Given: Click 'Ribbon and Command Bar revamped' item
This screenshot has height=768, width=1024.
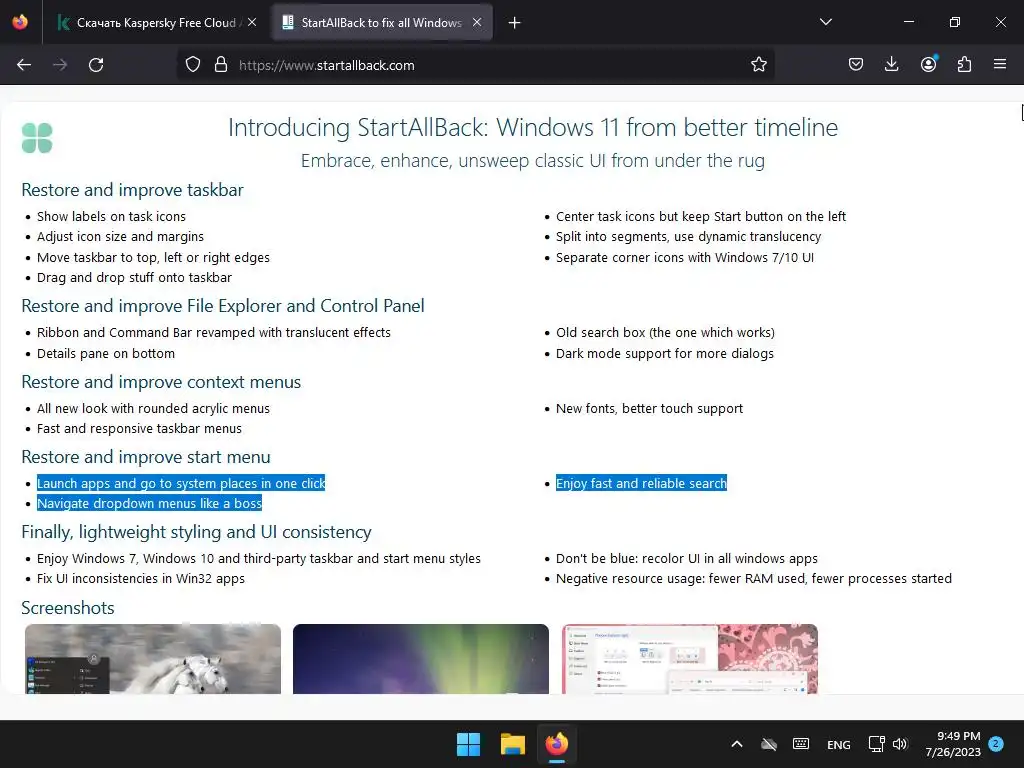Looking at the screenshot, I should [x=214, y=332].
